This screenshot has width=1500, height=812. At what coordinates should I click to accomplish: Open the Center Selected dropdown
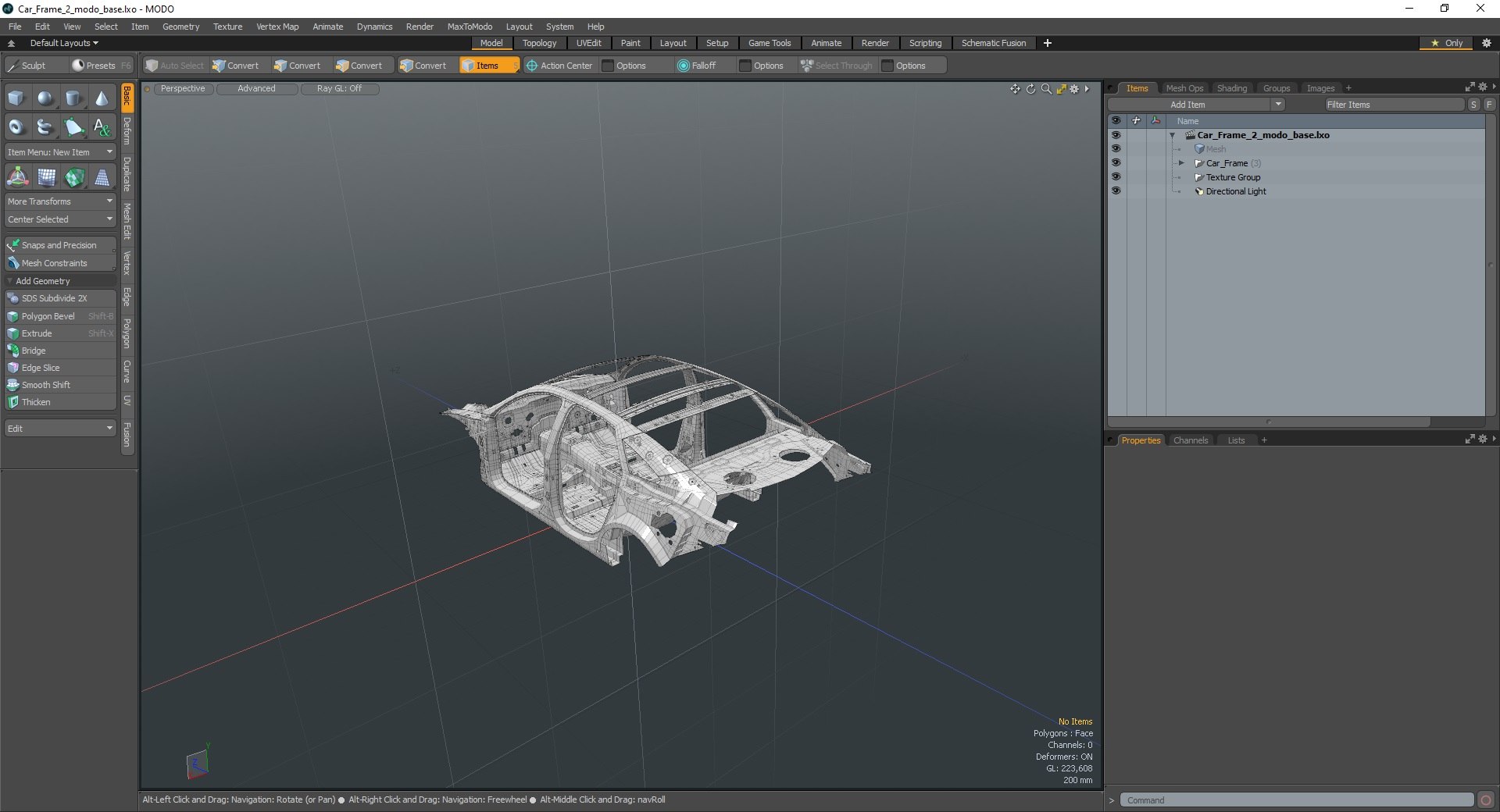61,219
